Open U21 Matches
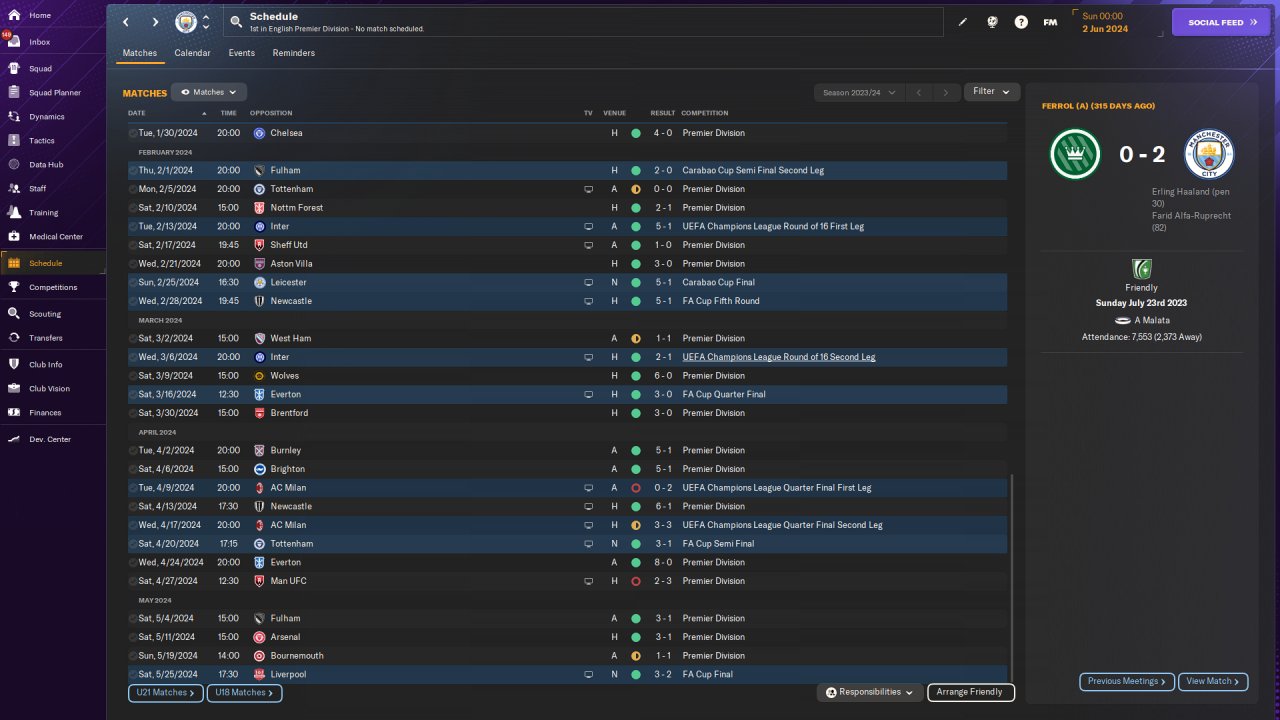 click(x=166, y=692)
